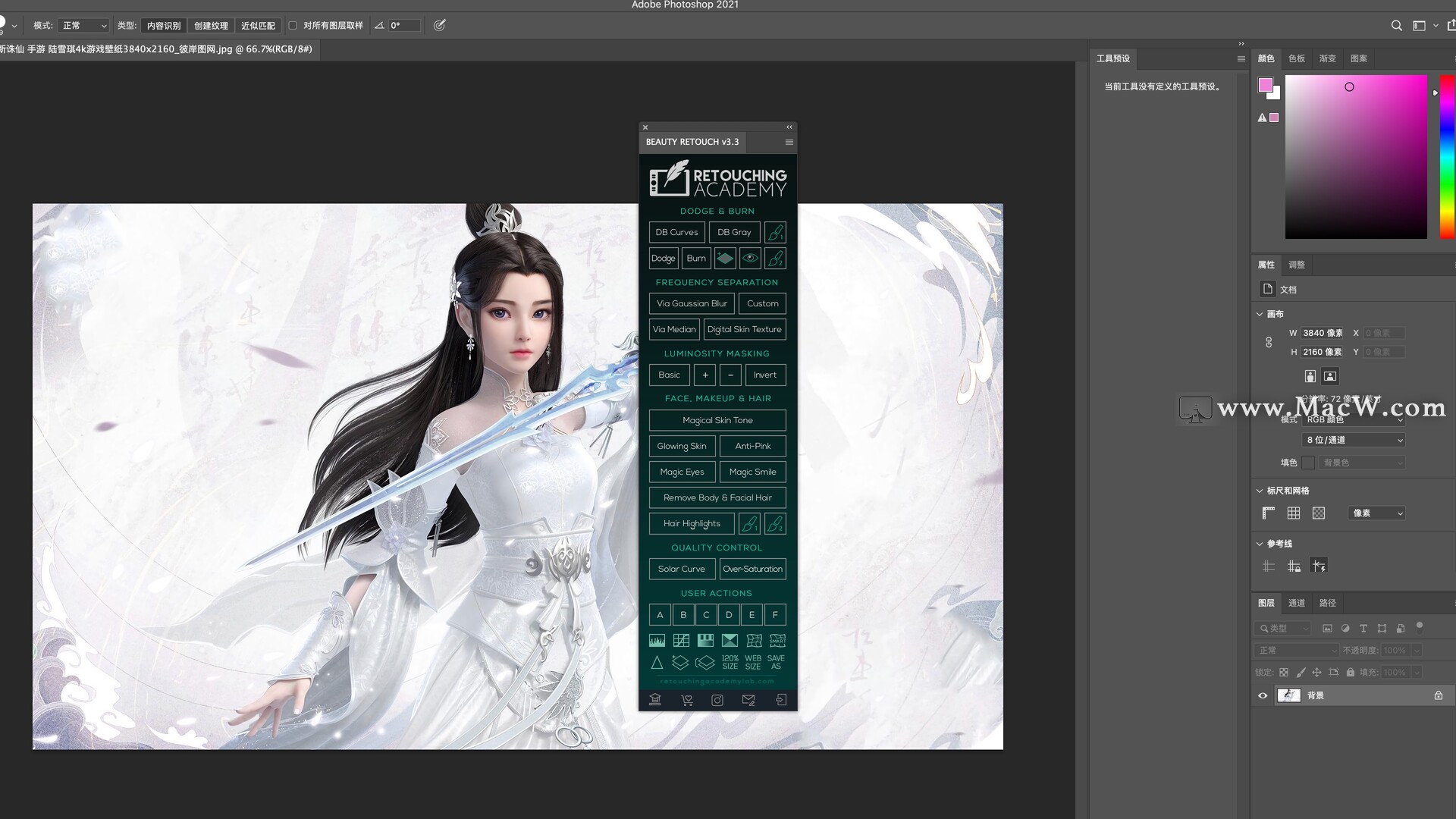Switch to the 通道 tab

click(1297, 603)
